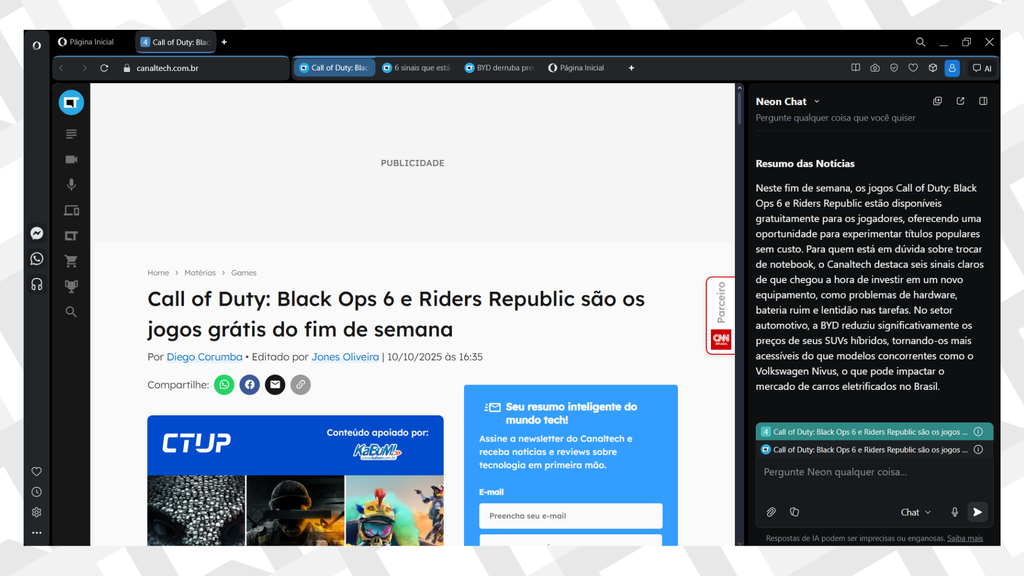Open the Chat mode dropdown
The width and height of the screenshot is (1024, 576).
pyautogui.click(x=915, y=512)
